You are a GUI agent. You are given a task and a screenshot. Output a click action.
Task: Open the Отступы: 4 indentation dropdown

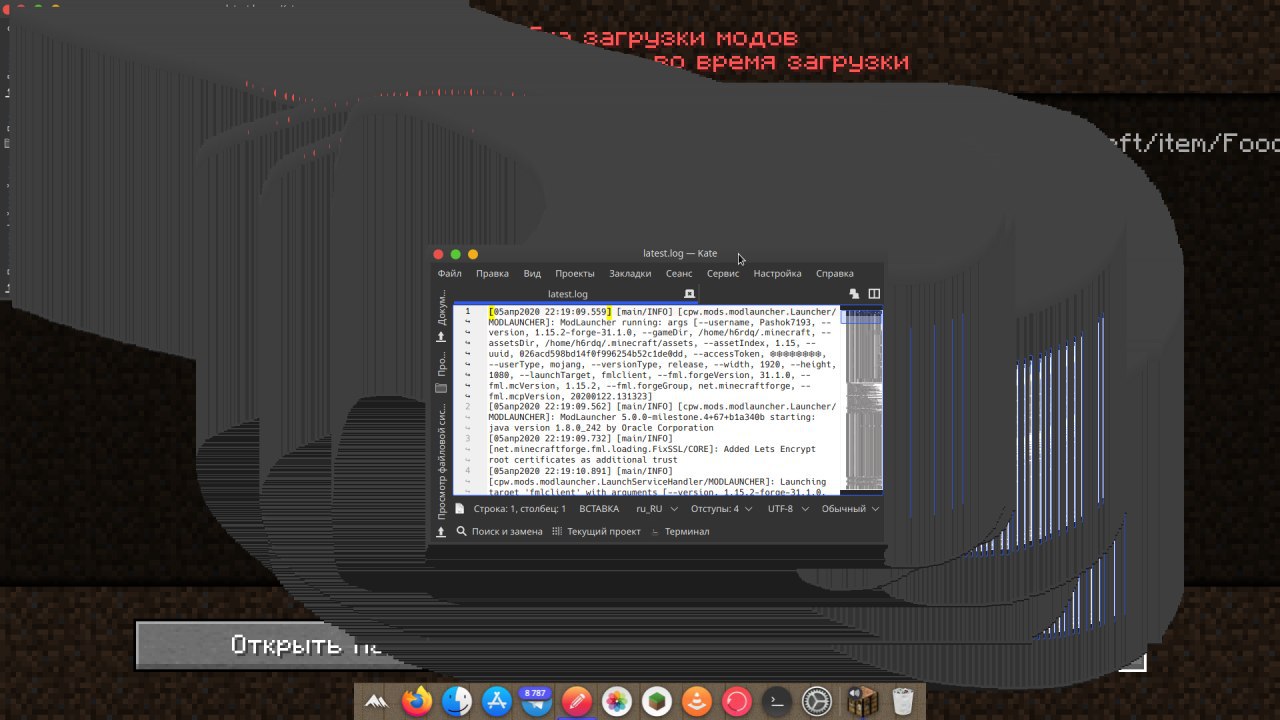(x=721, y=508)
